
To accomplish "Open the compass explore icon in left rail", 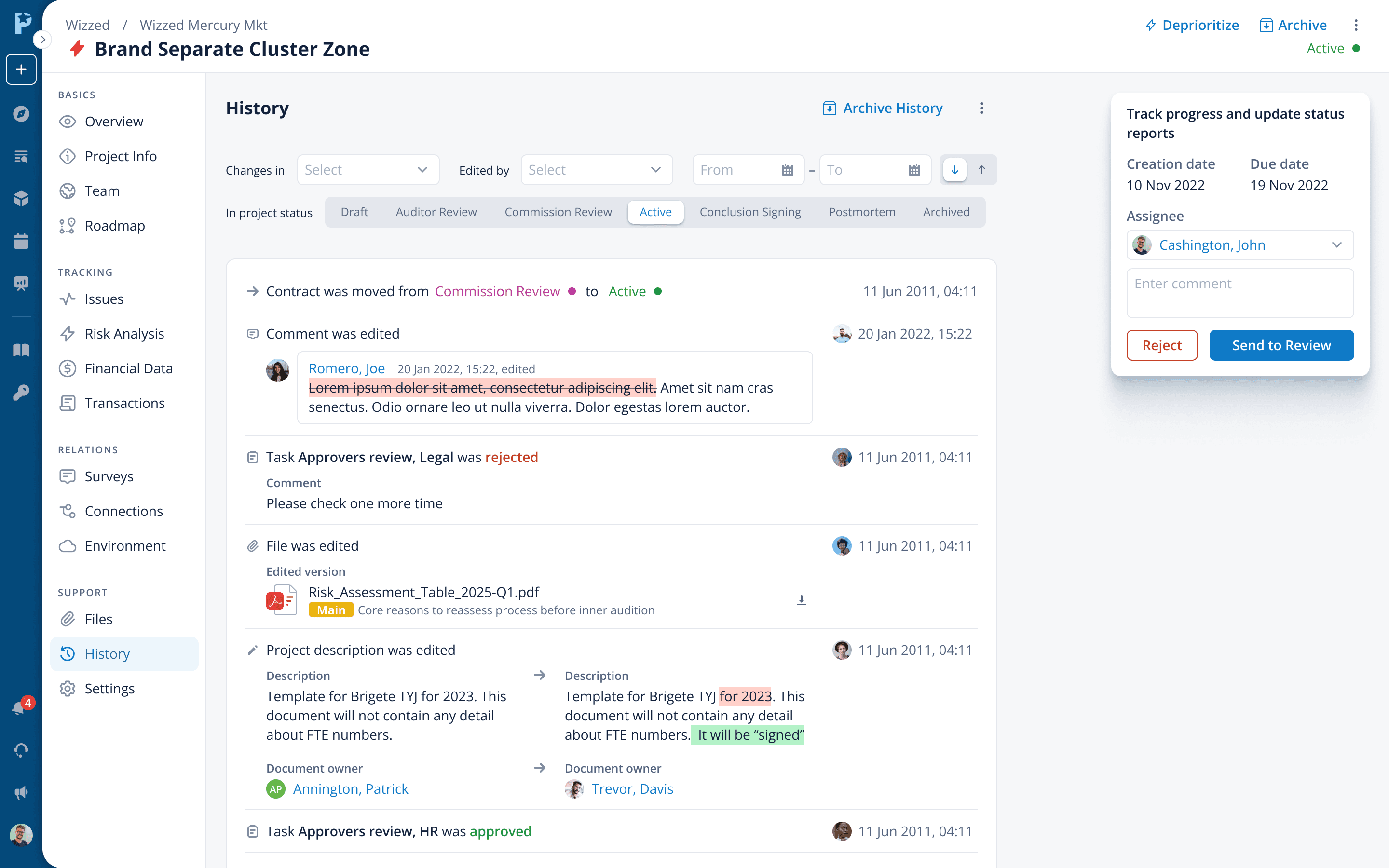I will 21,114.
